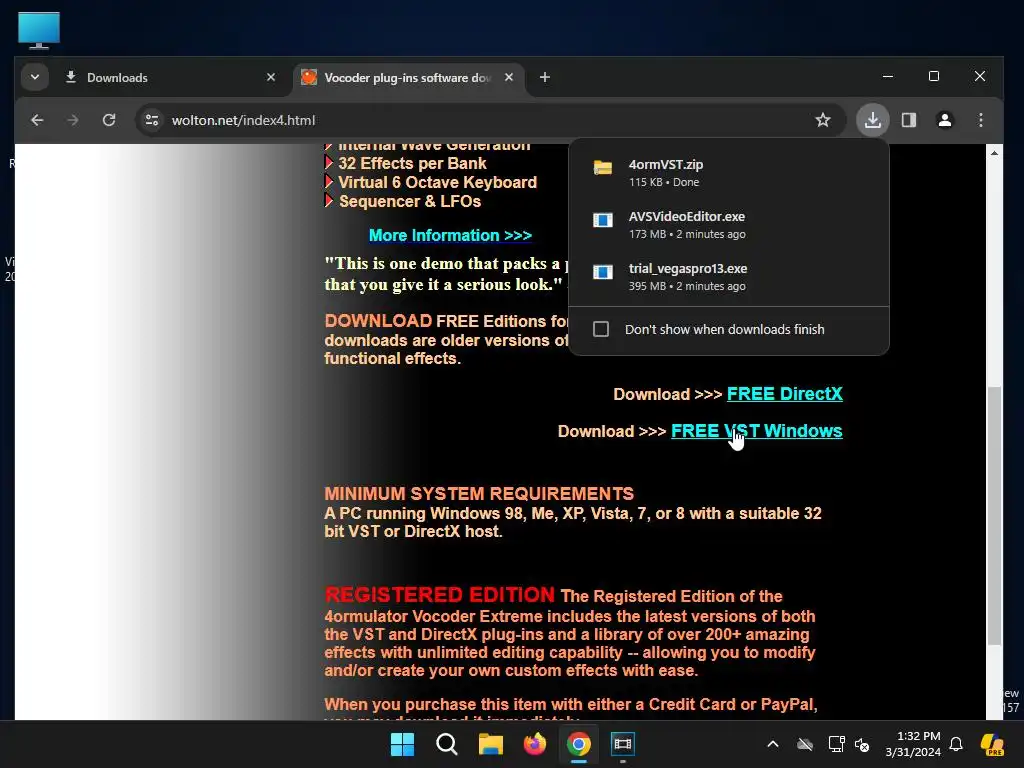Open the Windows Start menu
This screenshot has width=1024, height=768.
click(x=402, y=744)
